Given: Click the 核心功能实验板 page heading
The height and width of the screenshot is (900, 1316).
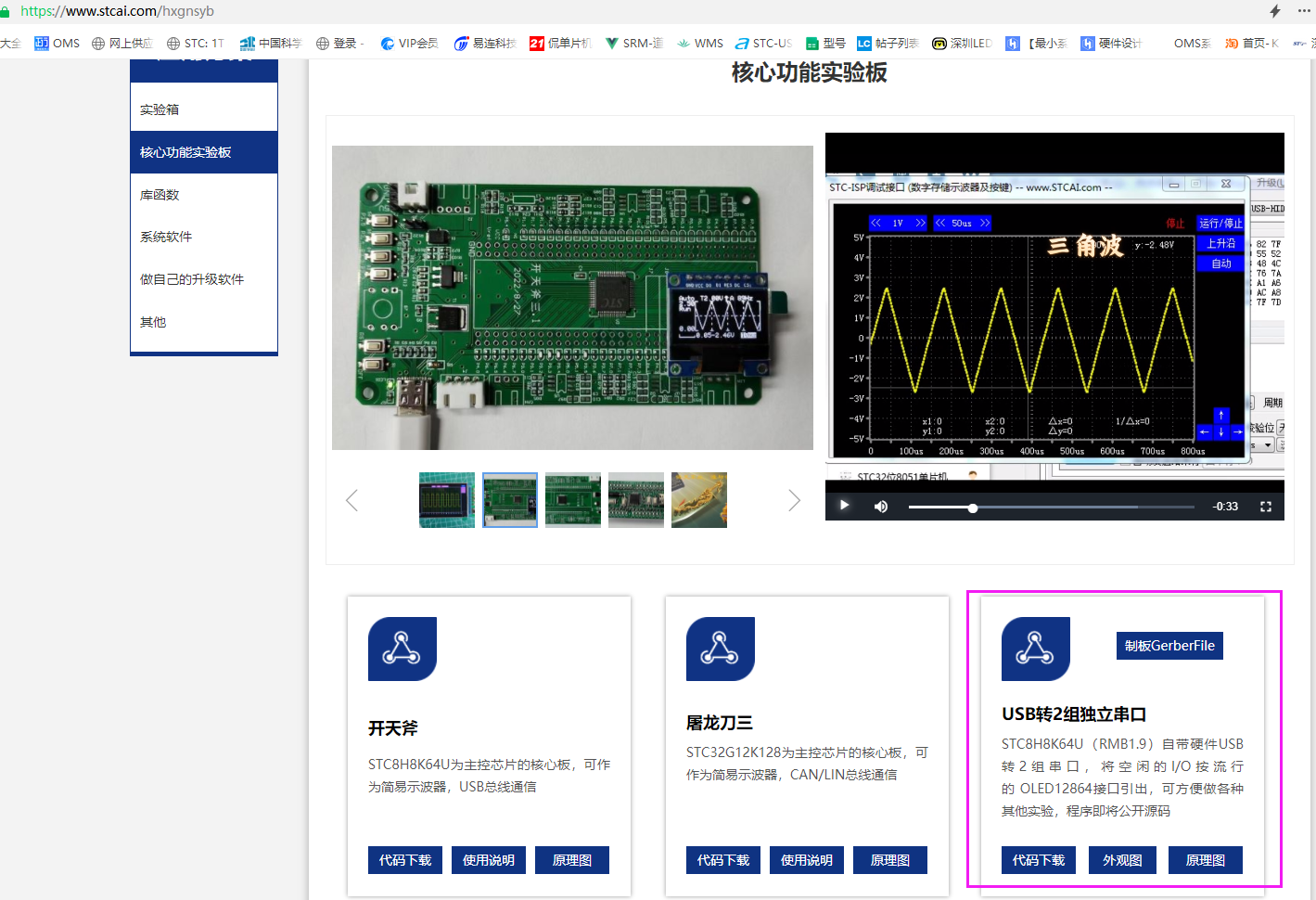Looking at the screenshot, I should tap(810, 72).
